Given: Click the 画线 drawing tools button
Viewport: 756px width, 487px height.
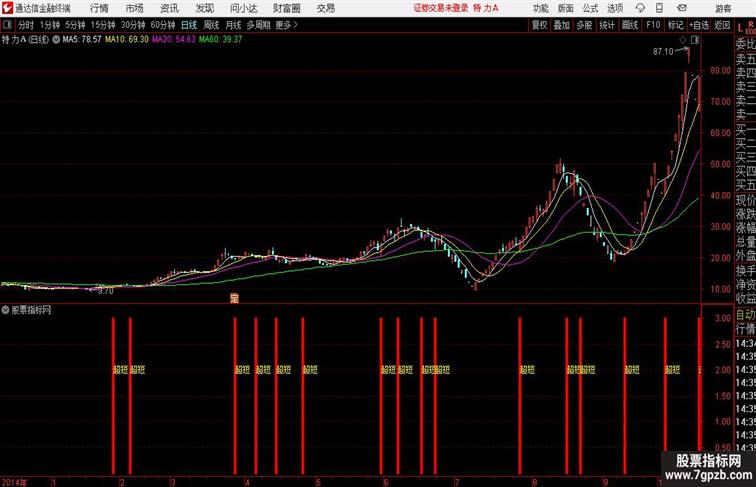Looking at the screenshot, I should (x=630, y=25).
